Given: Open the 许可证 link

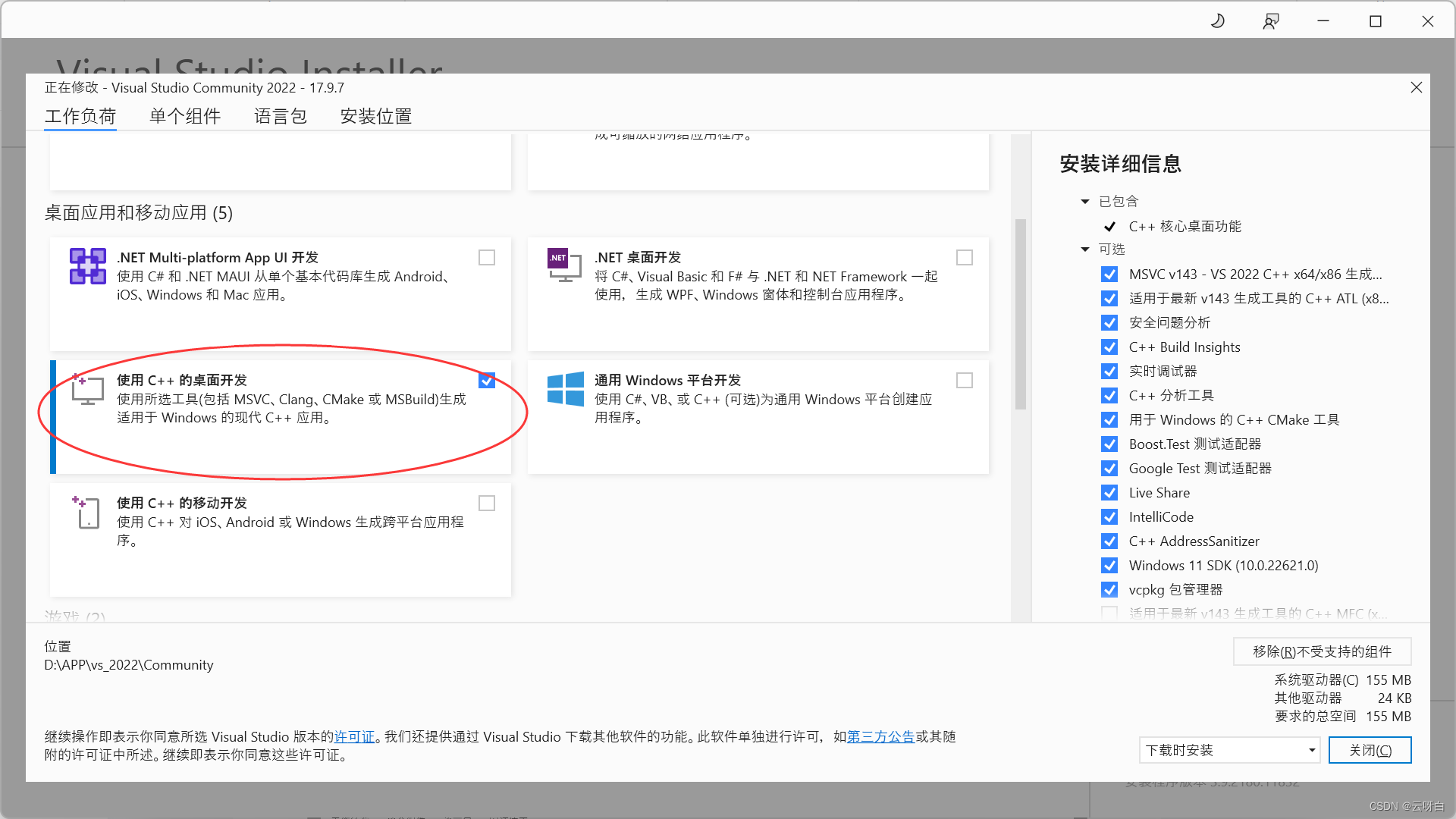Looking at the screenshot, I should pyautogui.click(x=354, y=736).
